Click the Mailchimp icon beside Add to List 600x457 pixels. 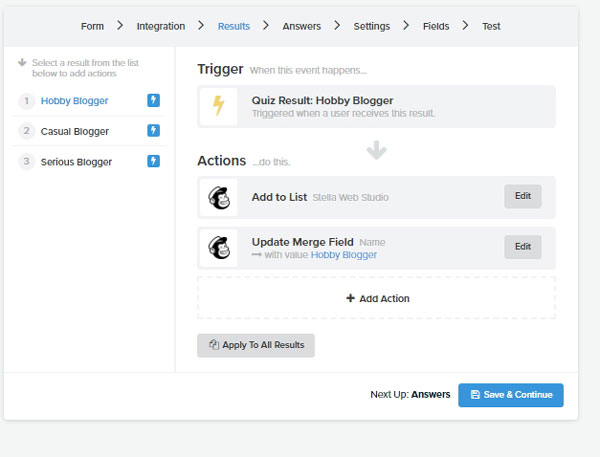[219, 197]
